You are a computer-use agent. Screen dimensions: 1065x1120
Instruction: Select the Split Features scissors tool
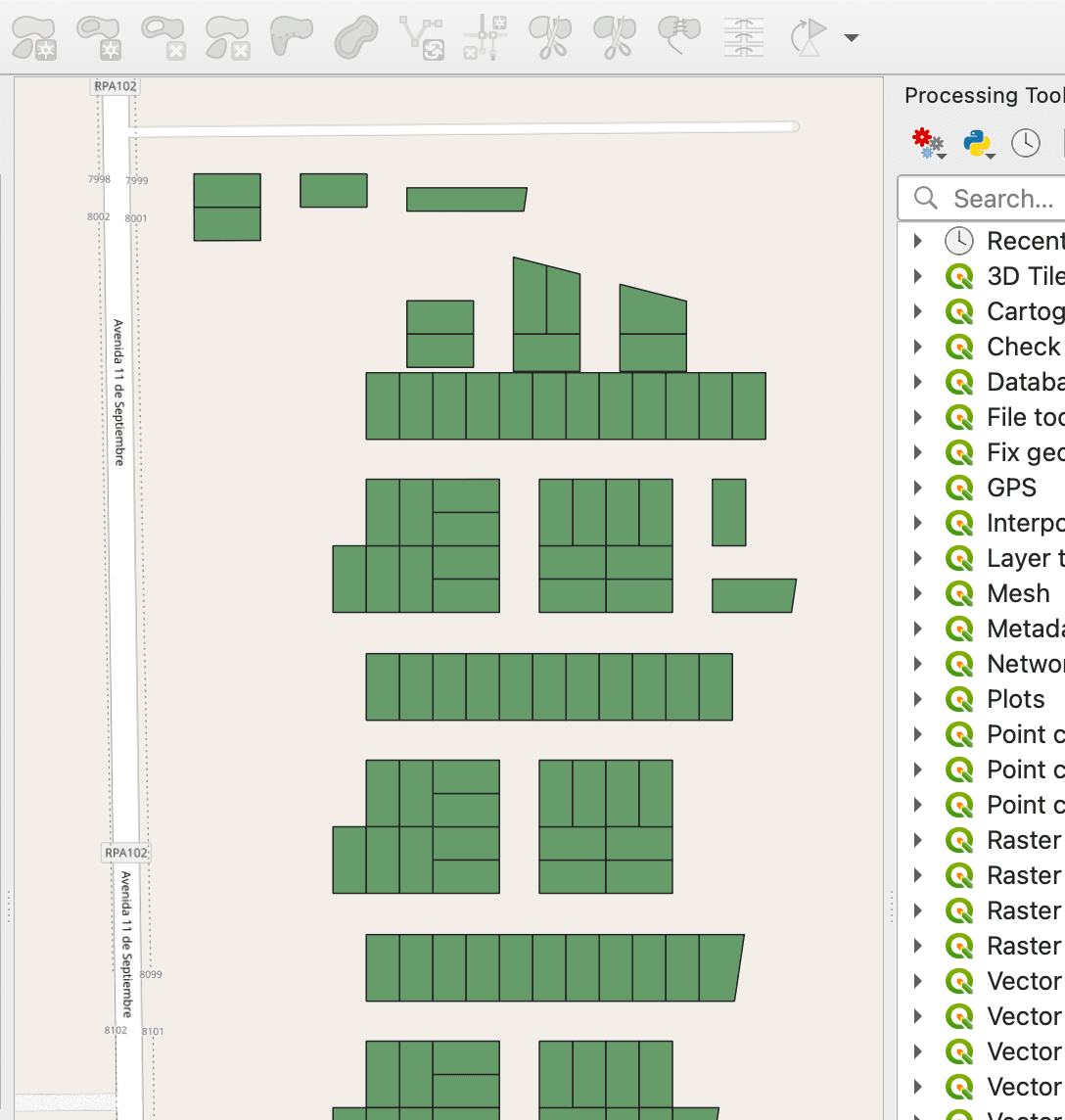(x=549, y=36)
